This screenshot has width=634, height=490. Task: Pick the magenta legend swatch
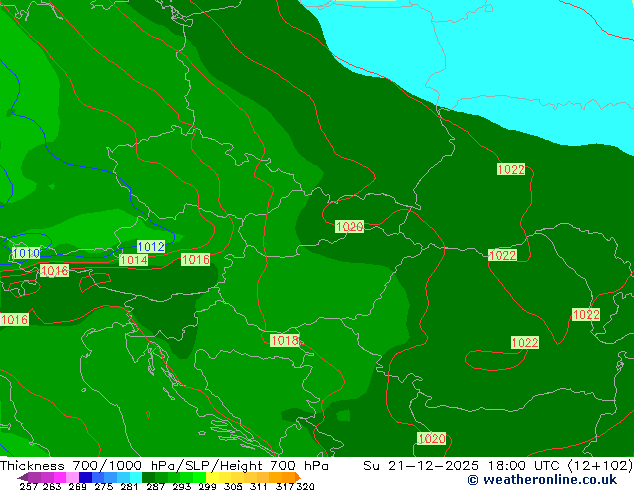(x=59, y=477)
